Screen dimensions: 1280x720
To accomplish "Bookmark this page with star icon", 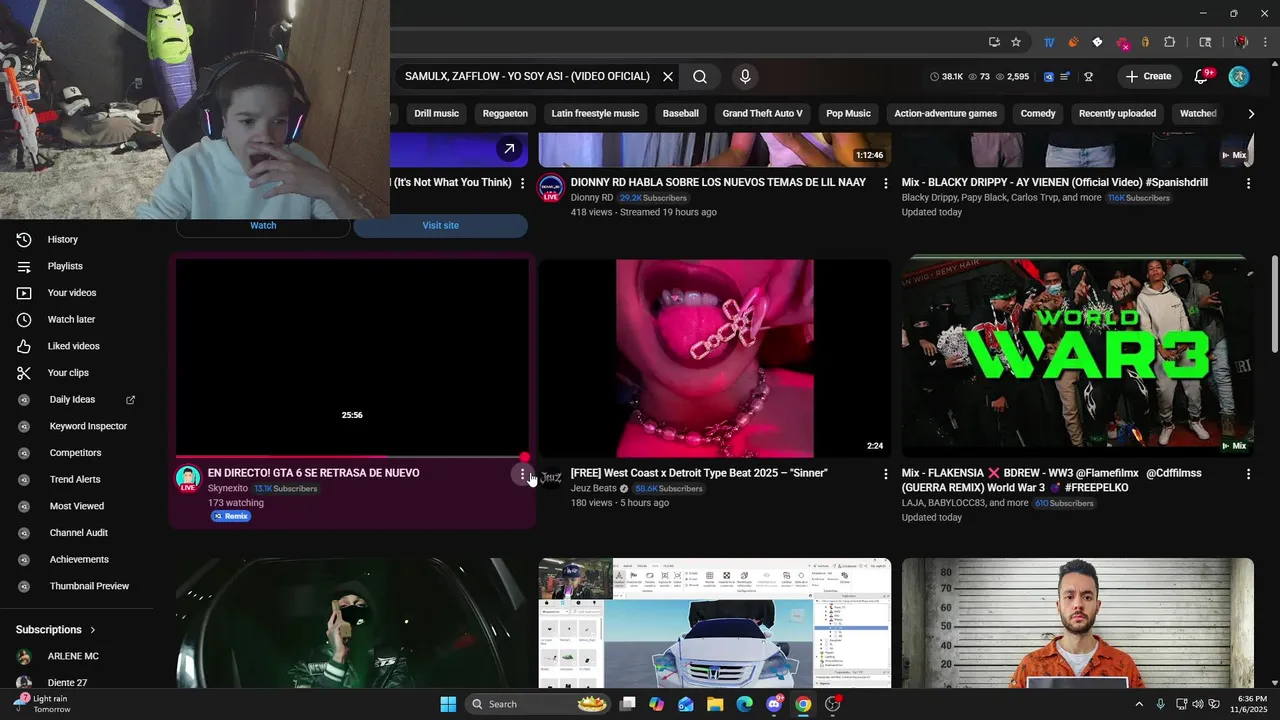I will 1016,42.
